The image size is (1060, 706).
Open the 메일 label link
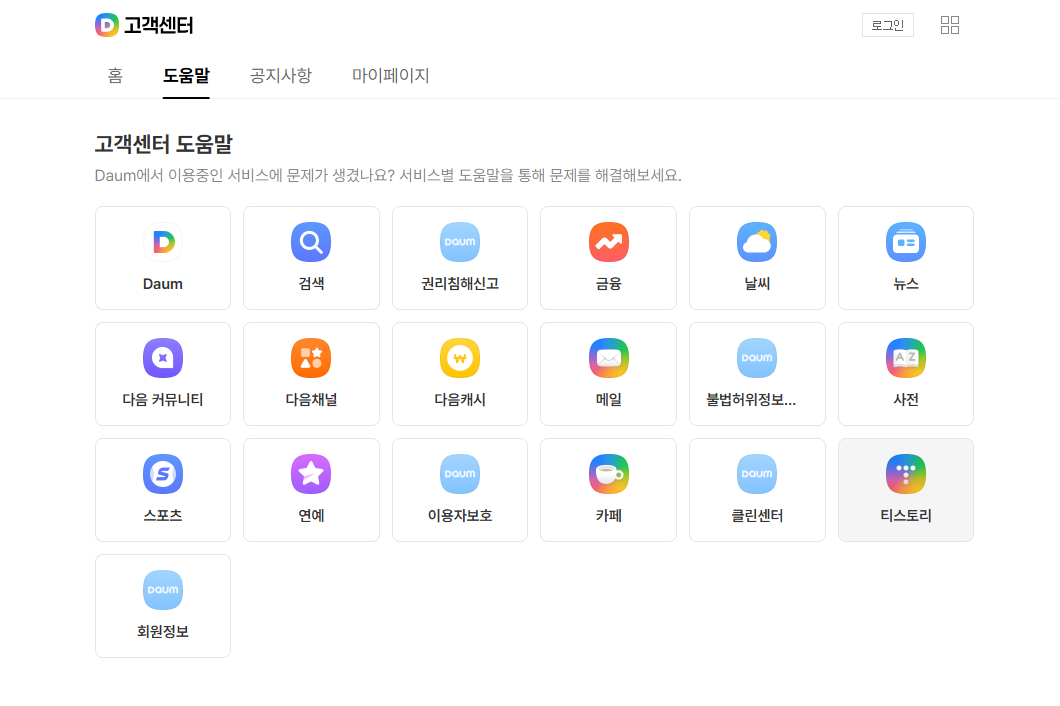tap(608, 400)
